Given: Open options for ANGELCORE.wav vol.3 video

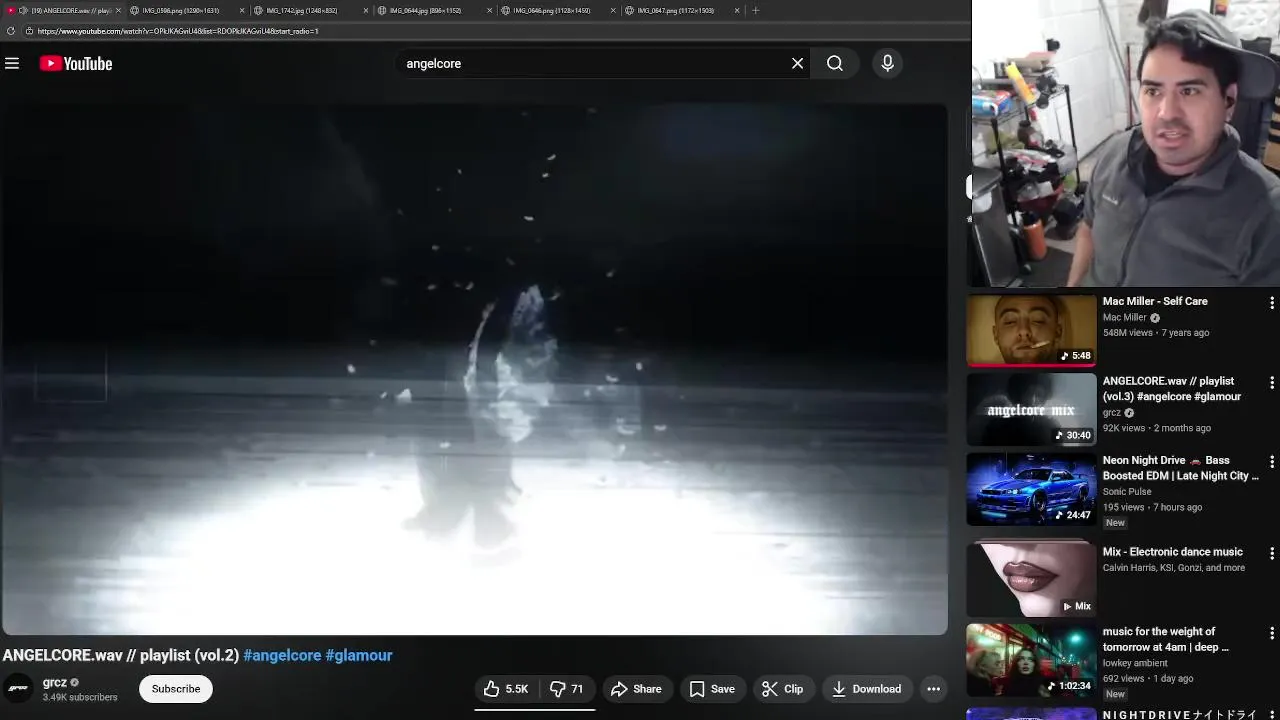Looking at the screenshot, I should click(x=1271, y=382).
